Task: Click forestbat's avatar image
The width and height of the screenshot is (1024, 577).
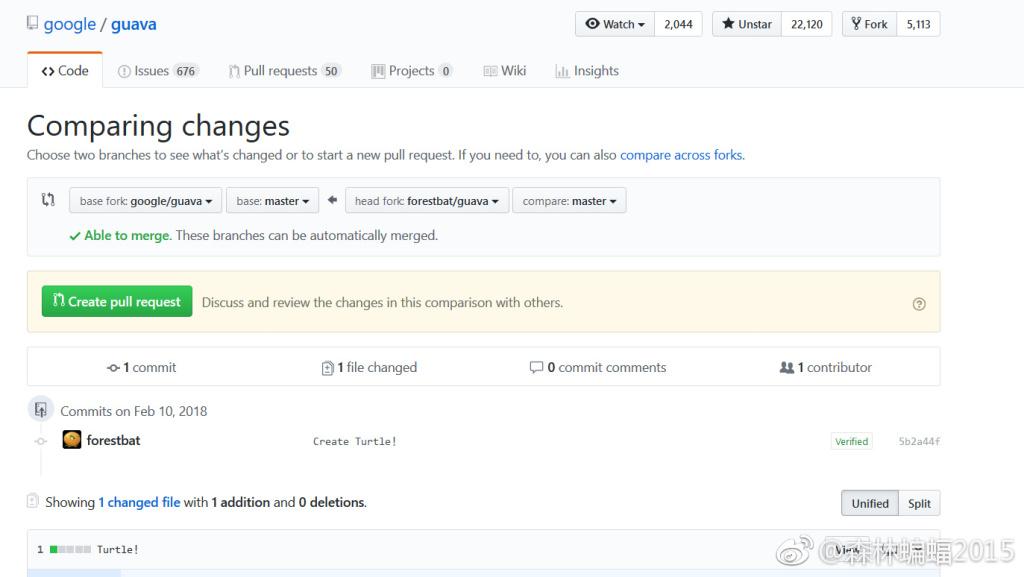Action: pos(72,440)
